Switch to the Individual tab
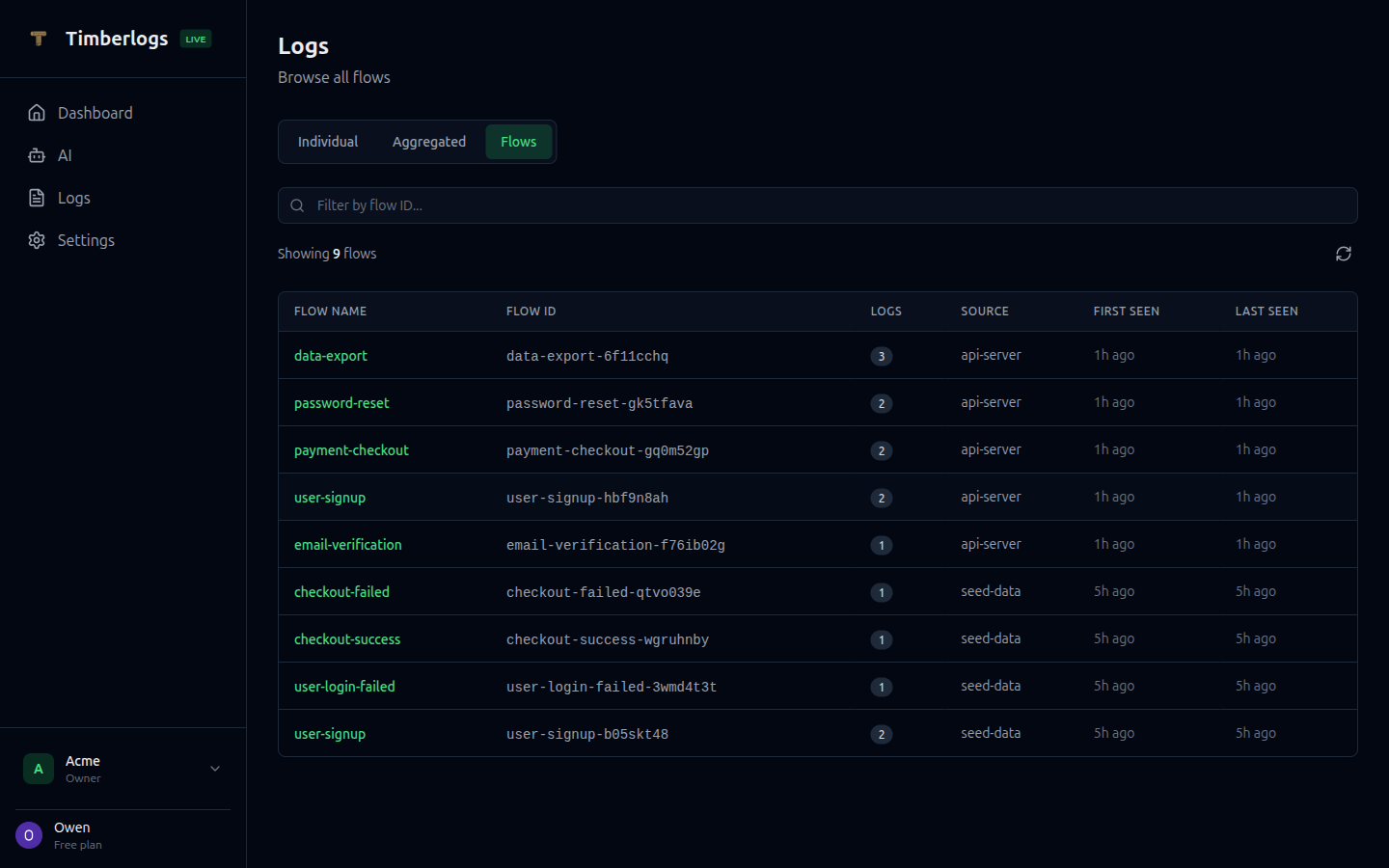Viewport: 1389px width, 868px height. pos(327,141)
